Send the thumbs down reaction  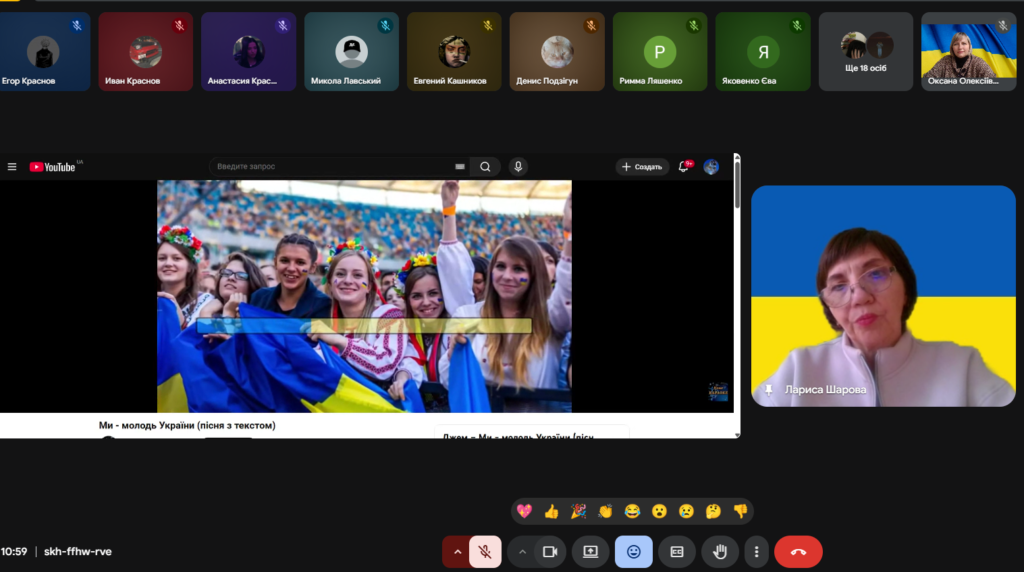[x=740, y=511]
